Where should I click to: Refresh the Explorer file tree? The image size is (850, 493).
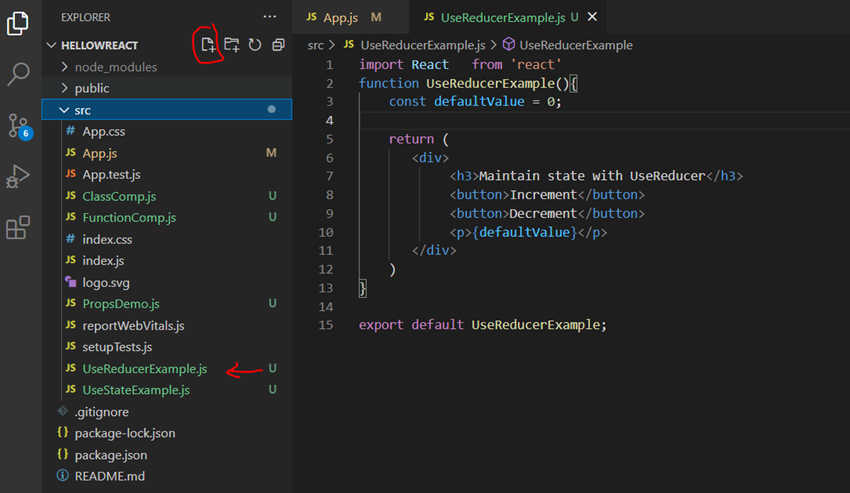pos(255,45)
